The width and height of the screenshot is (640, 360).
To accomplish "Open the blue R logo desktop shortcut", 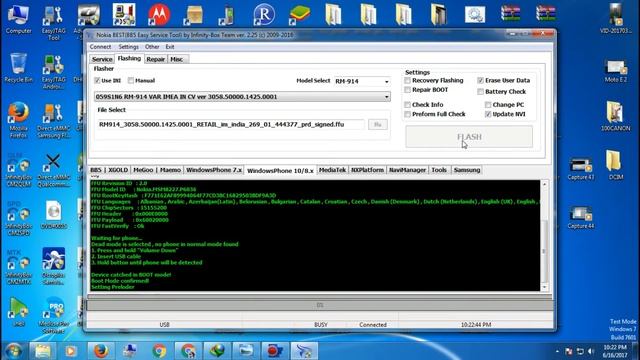I will point(264,15).
